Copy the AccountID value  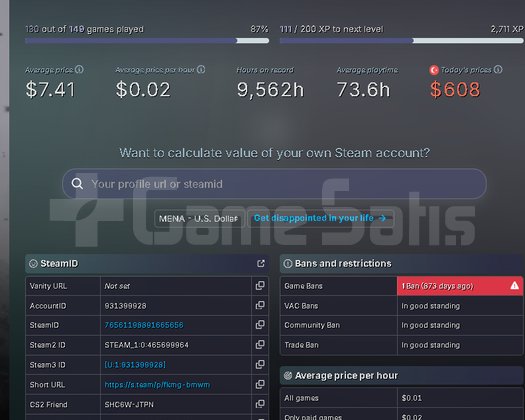260,305
